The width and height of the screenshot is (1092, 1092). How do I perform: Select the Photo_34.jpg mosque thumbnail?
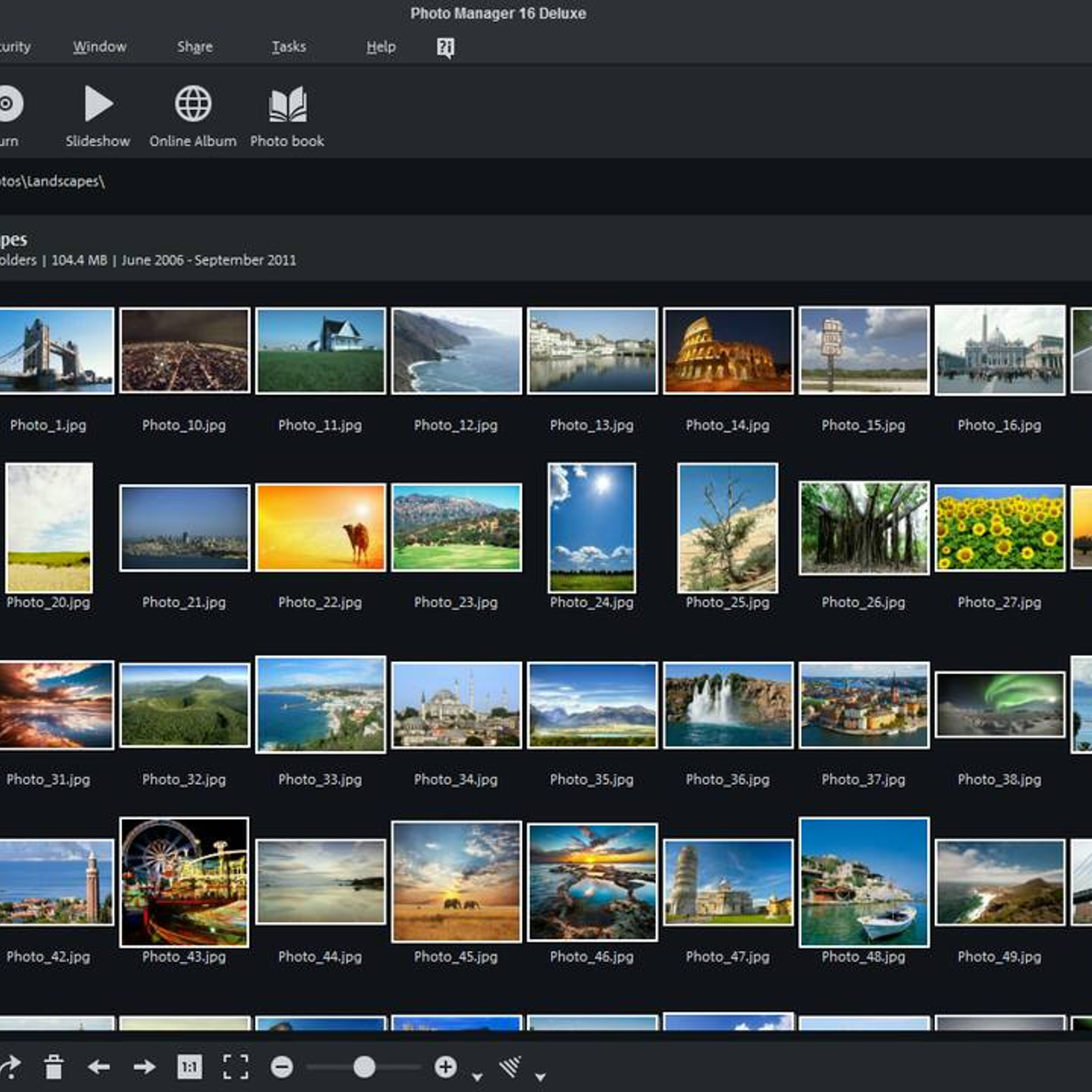457,705
